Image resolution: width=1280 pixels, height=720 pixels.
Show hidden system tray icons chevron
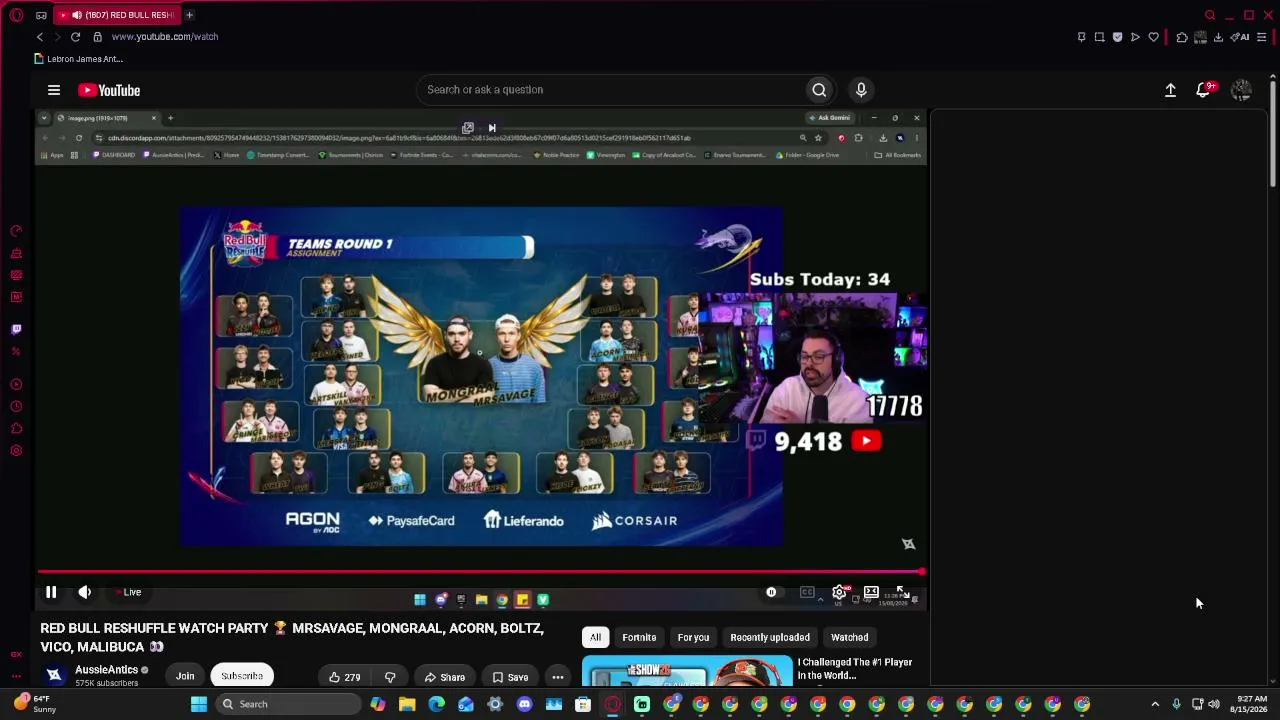1155,704
